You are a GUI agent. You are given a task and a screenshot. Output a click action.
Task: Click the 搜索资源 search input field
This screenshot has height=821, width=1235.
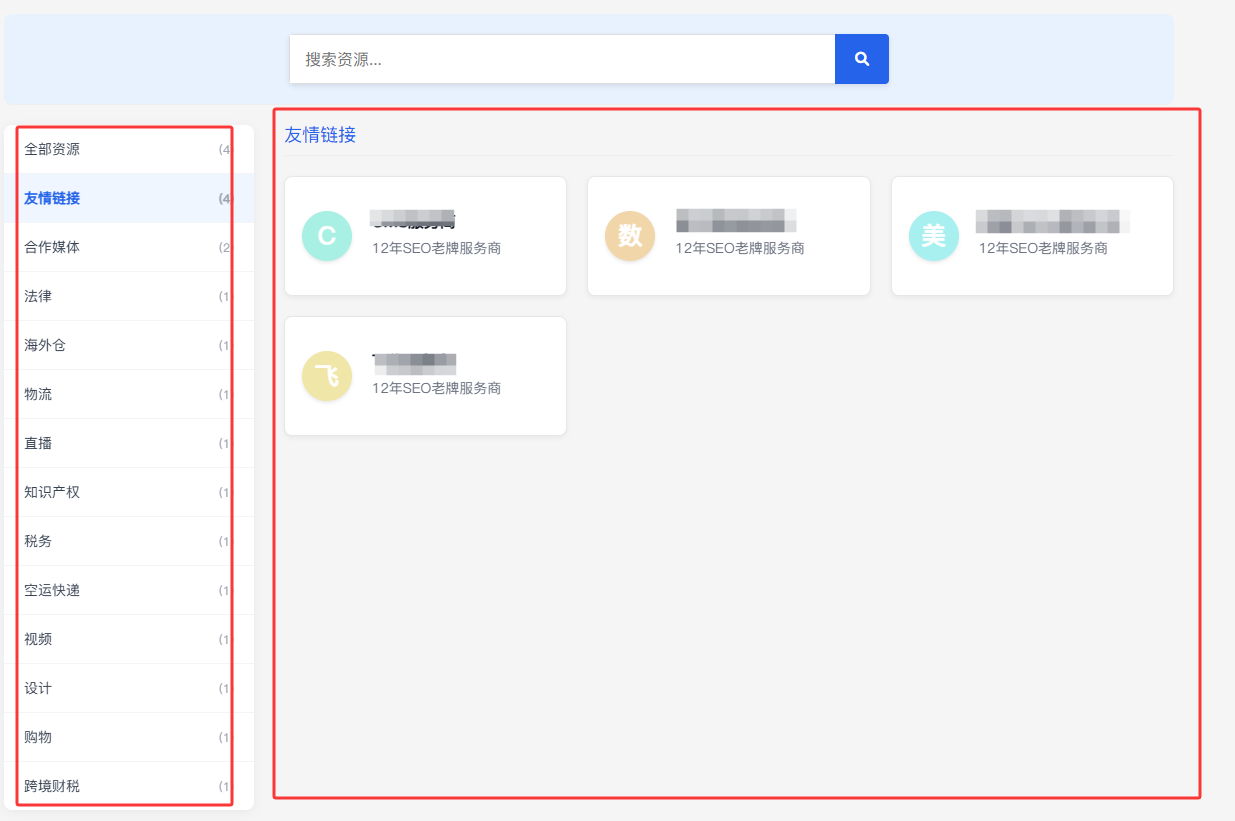coord(562,59)
